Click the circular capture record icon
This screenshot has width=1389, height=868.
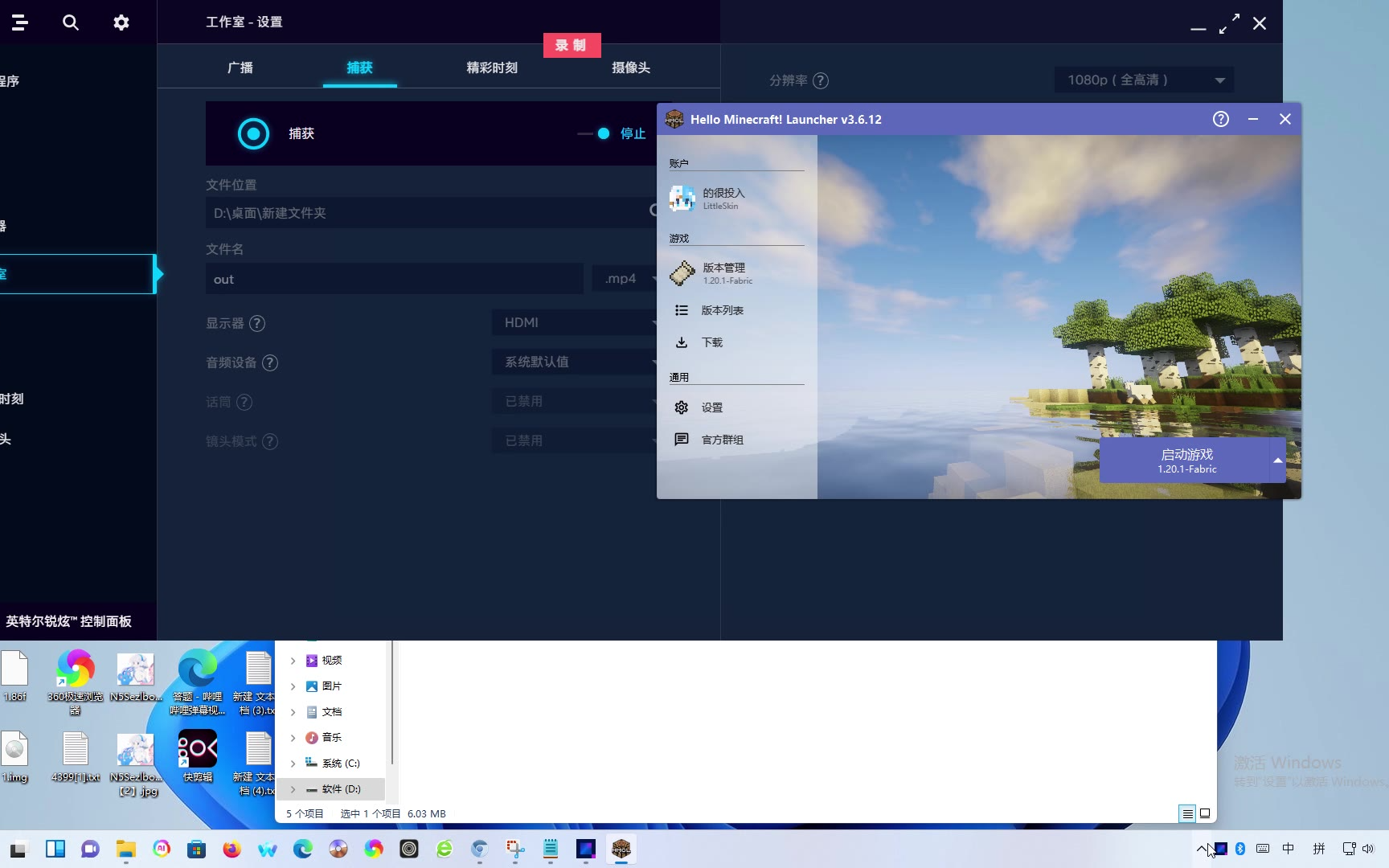coord(253,133)
